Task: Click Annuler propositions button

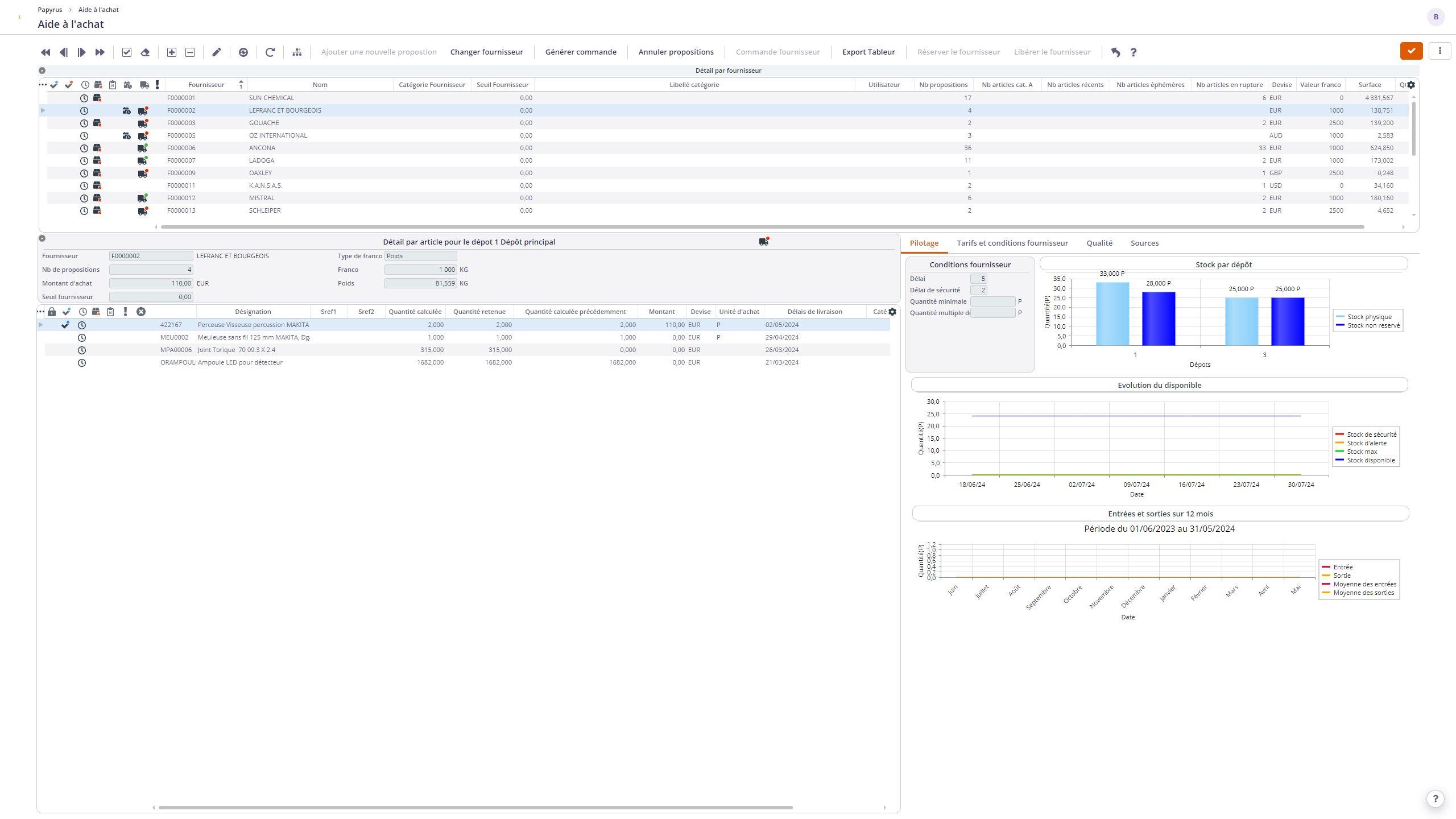Action: tap(676, 51)
